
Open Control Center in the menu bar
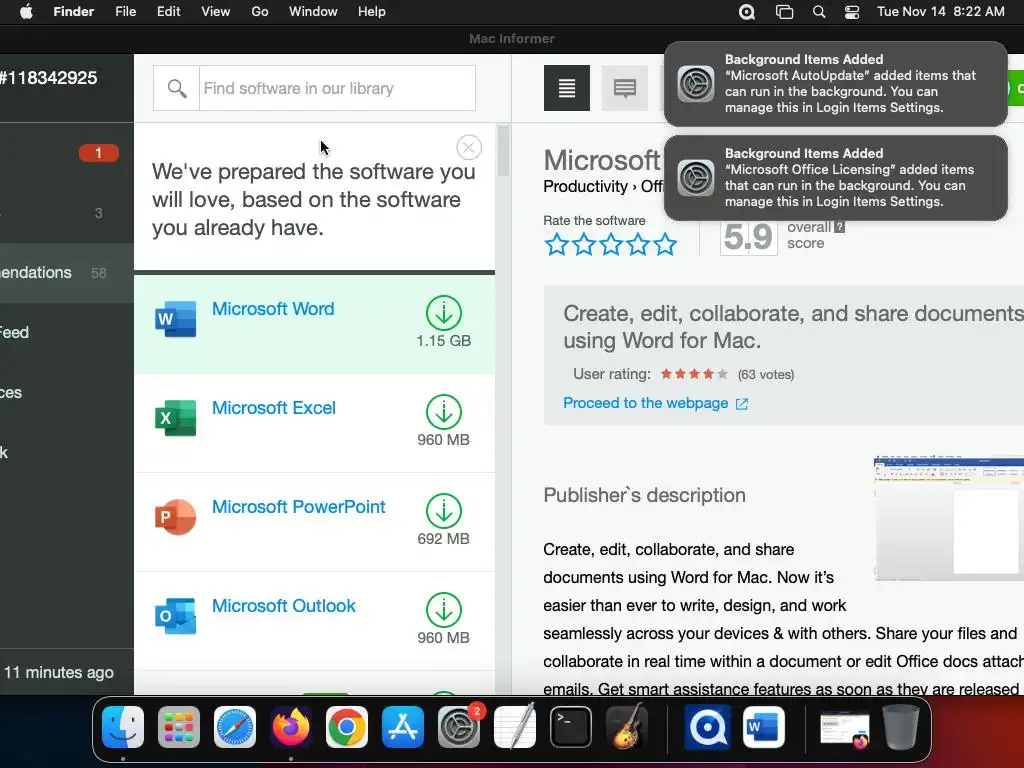[852, 12]
